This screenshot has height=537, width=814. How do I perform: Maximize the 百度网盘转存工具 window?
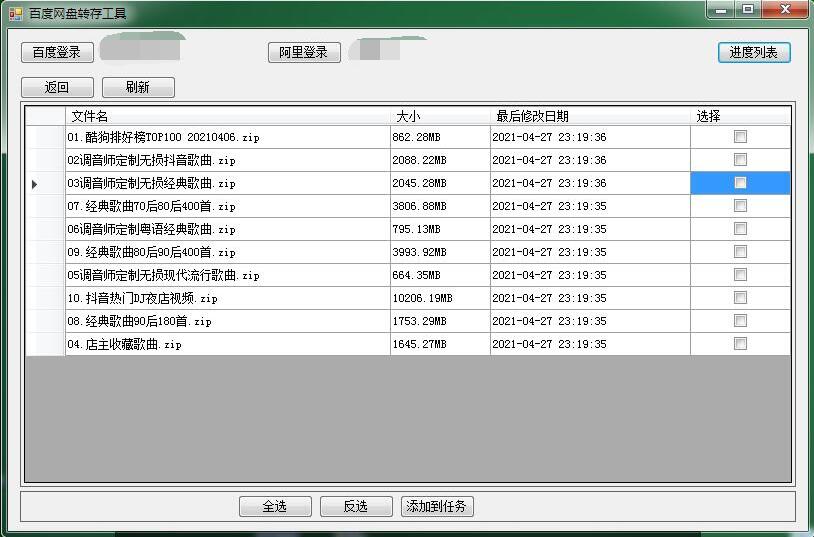pyautogui.click(x=748, y=10)
